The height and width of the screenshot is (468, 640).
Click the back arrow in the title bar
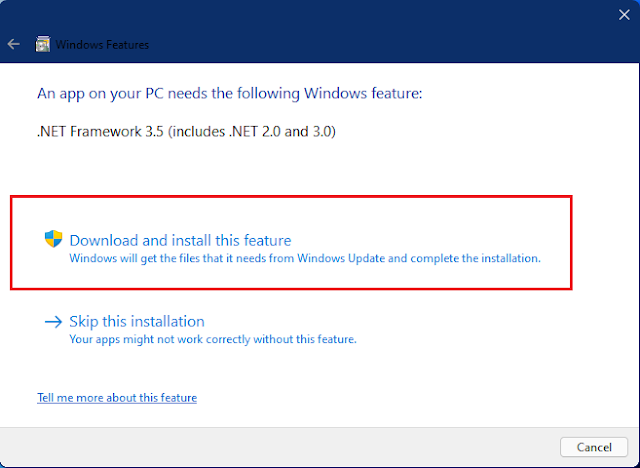pos(14,45)
